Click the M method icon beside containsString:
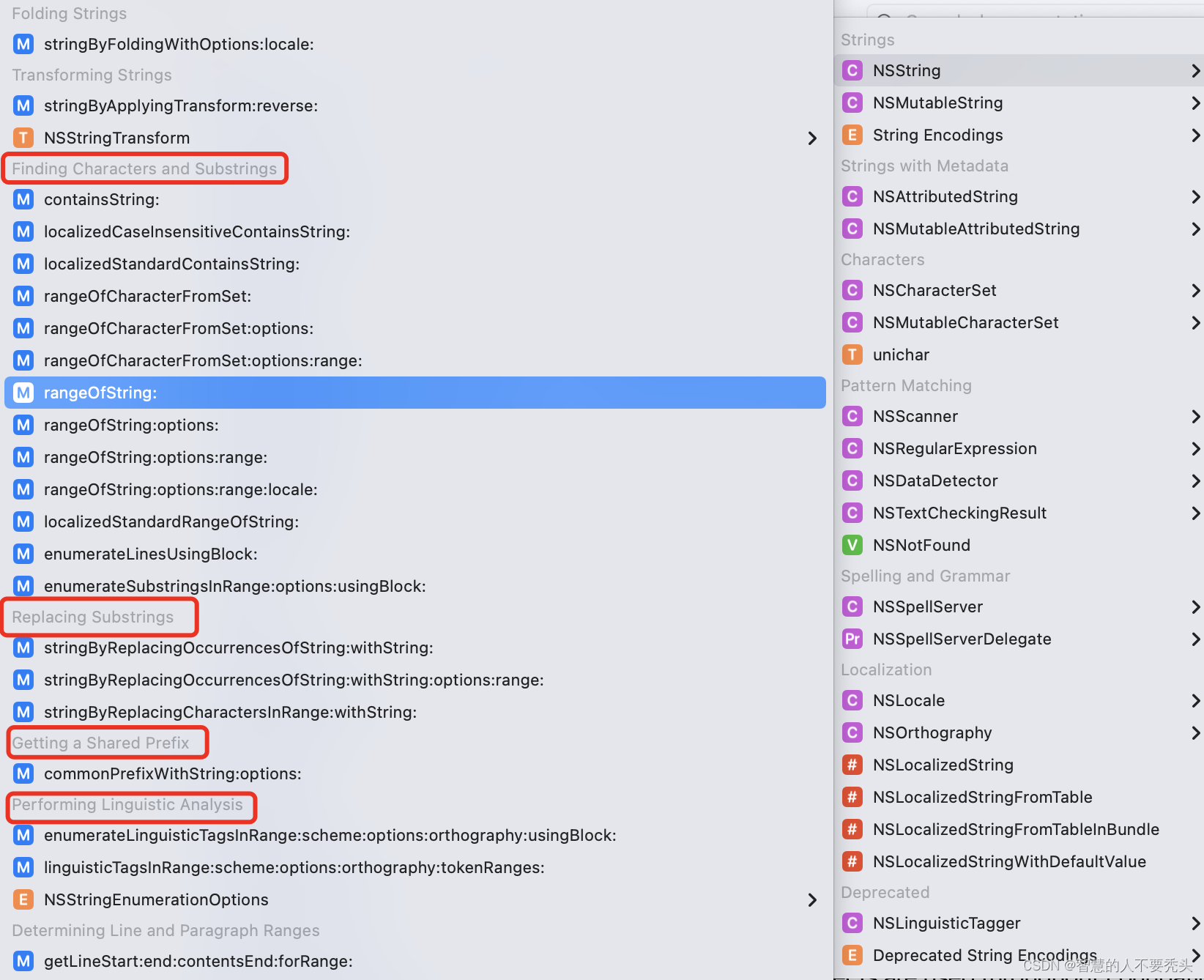The width and height of the screenshot is (1204, 980). click(23, 199)
